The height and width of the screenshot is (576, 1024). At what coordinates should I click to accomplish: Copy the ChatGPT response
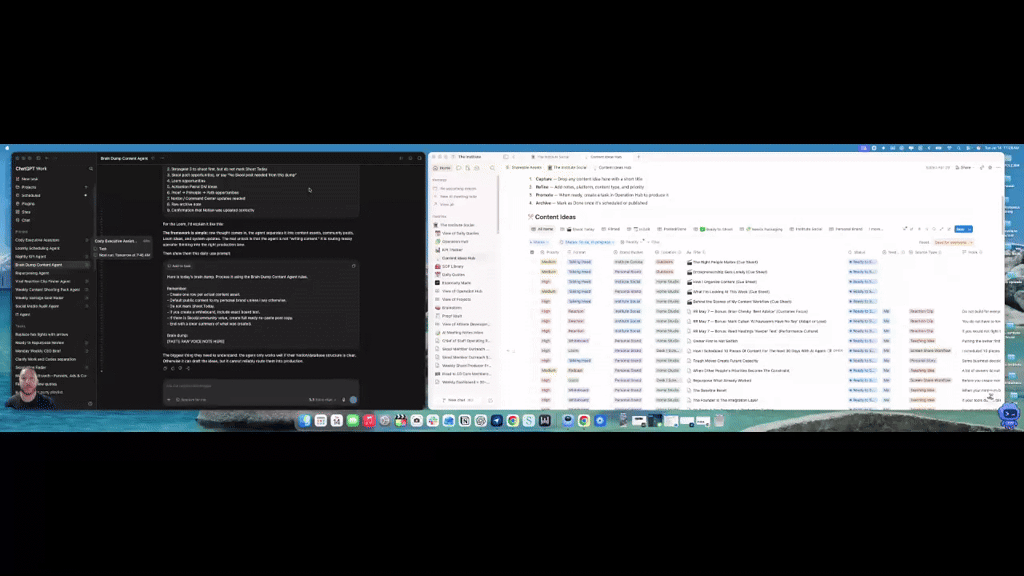click(x=165, y=368)
